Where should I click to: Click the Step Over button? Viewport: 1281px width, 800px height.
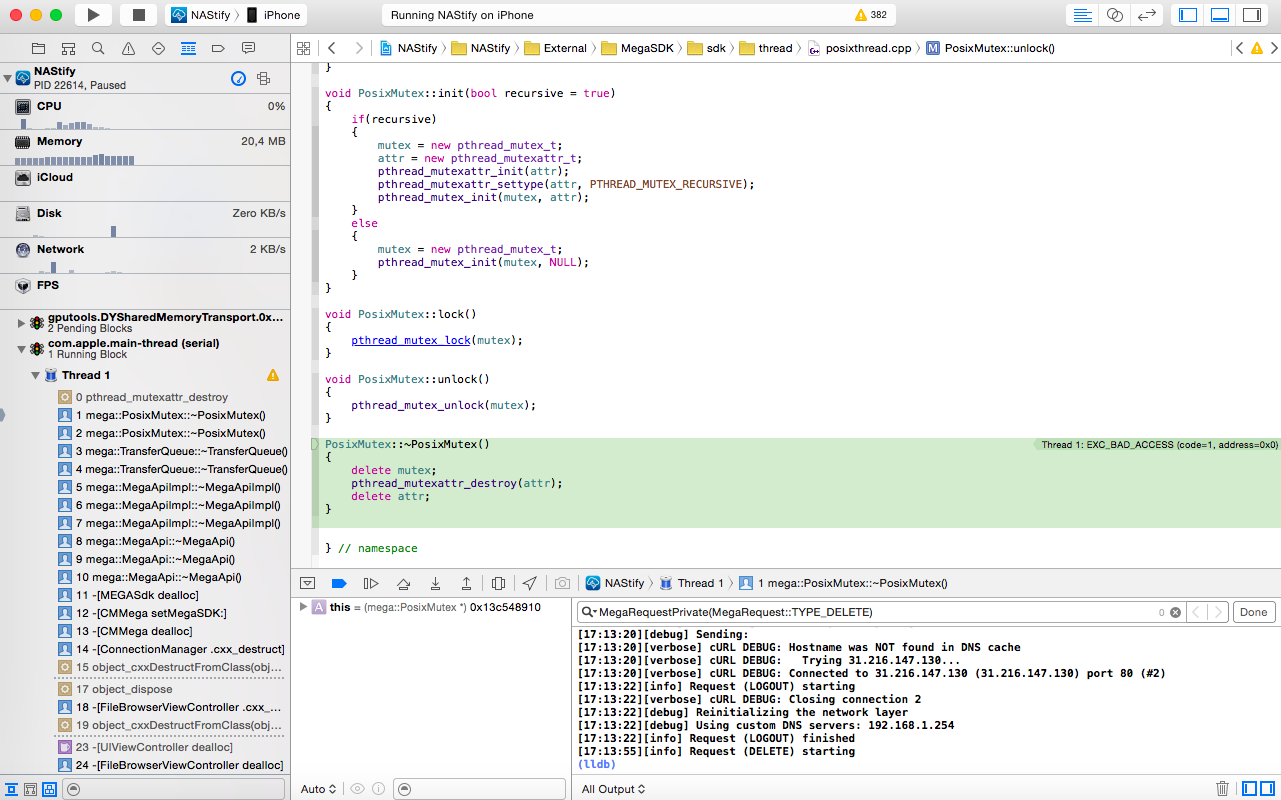tap(403, 583)
